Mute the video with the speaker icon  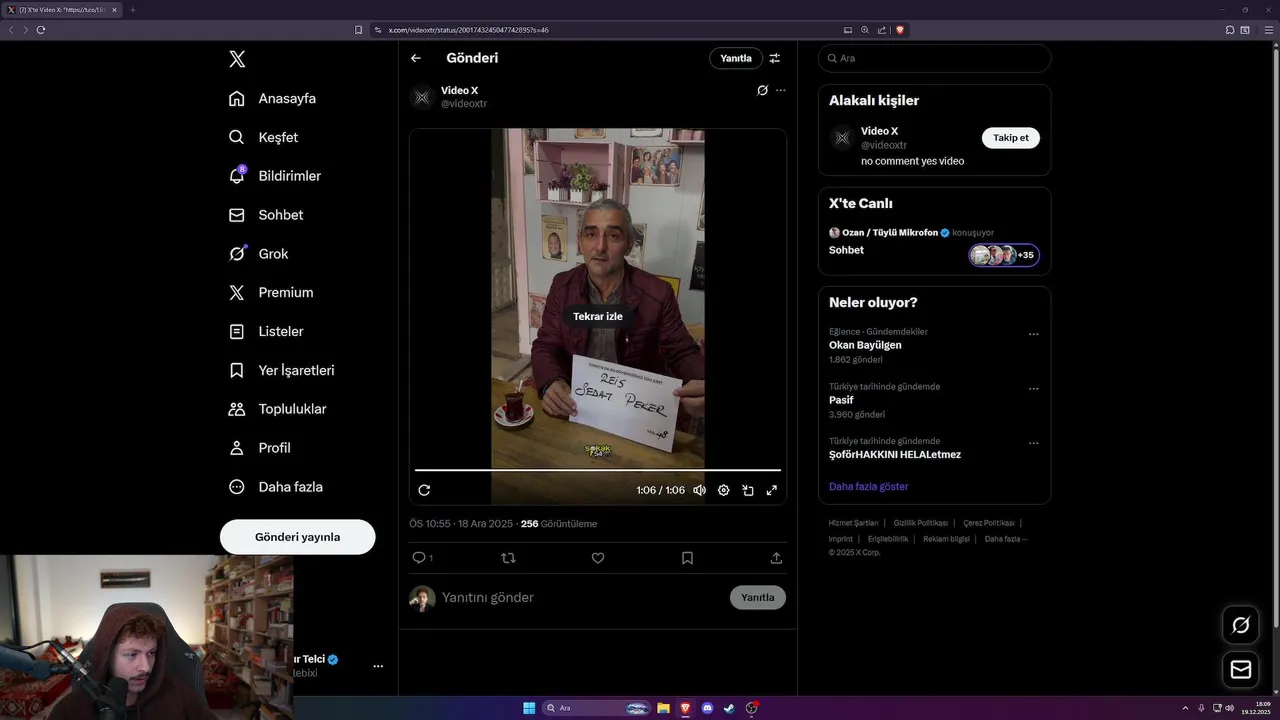700,490
